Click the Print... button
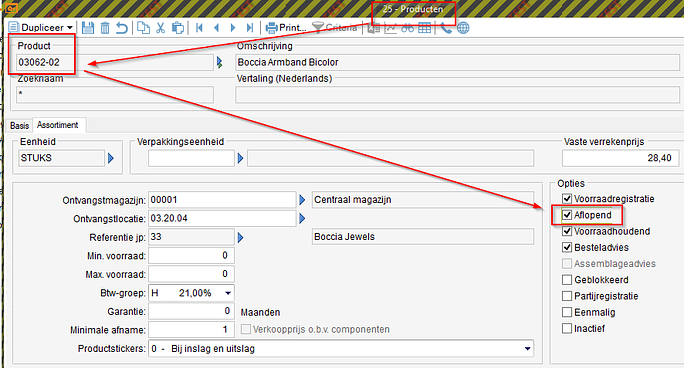This screenshot has height=368, width=684. tap(286, 28)
